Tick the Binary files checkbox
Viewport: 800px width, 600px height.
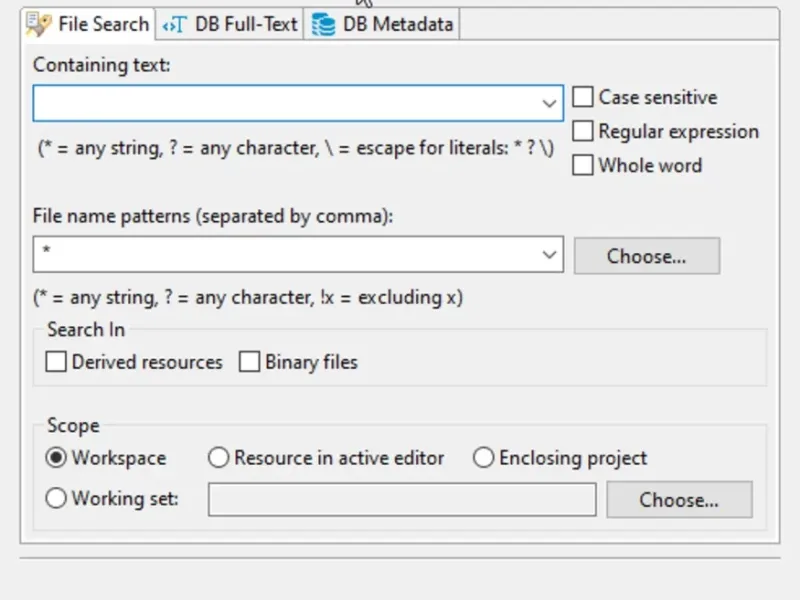click(x=250, y=362)
